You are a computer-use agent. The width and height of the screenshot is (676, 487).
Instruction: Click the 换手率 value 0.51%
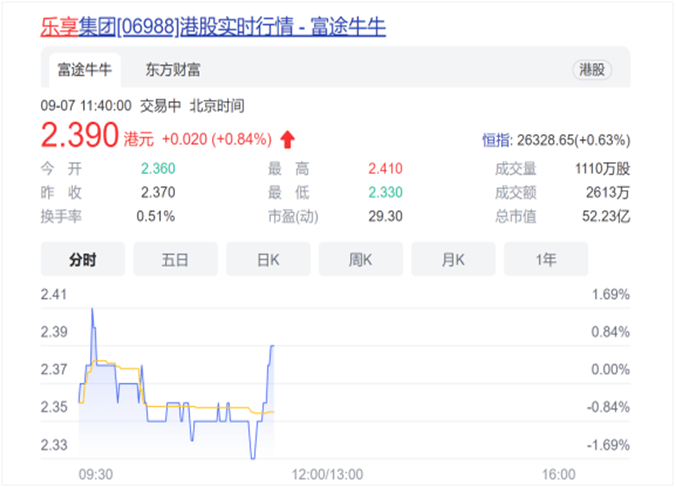point(156,216)
